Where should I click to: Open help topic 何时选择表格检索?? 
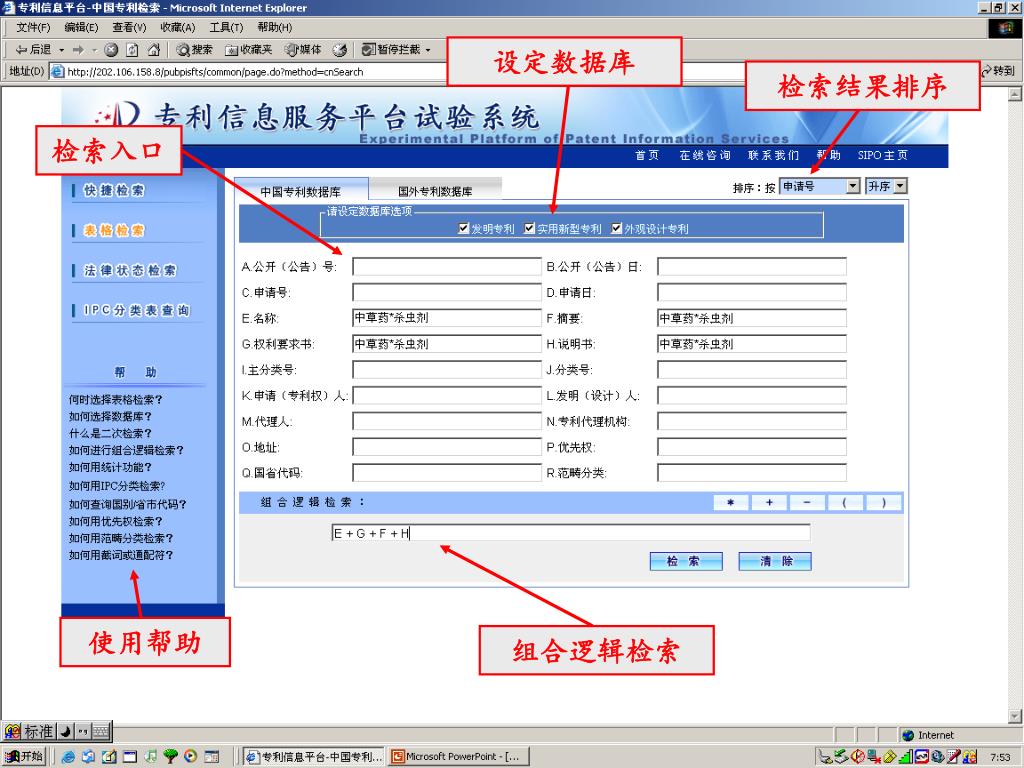(x=116, y=400)
